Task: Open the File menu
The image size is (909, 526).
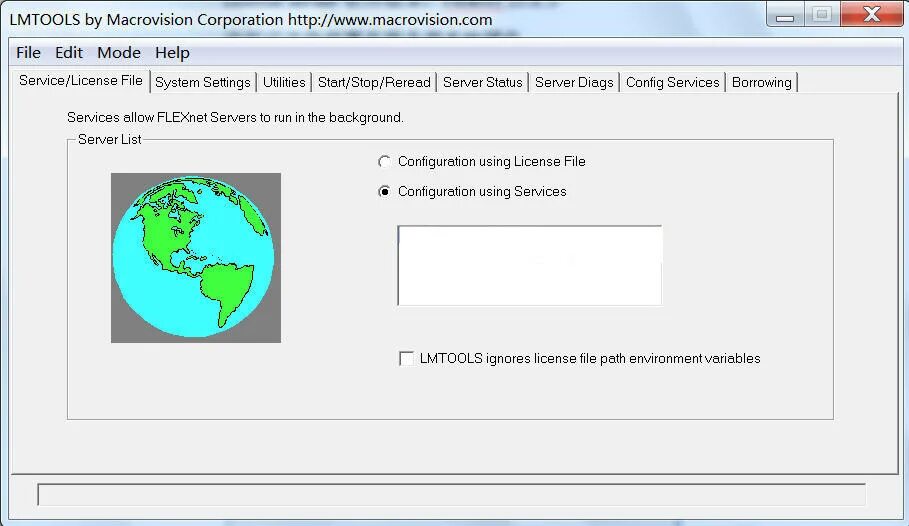Action: 28,53
